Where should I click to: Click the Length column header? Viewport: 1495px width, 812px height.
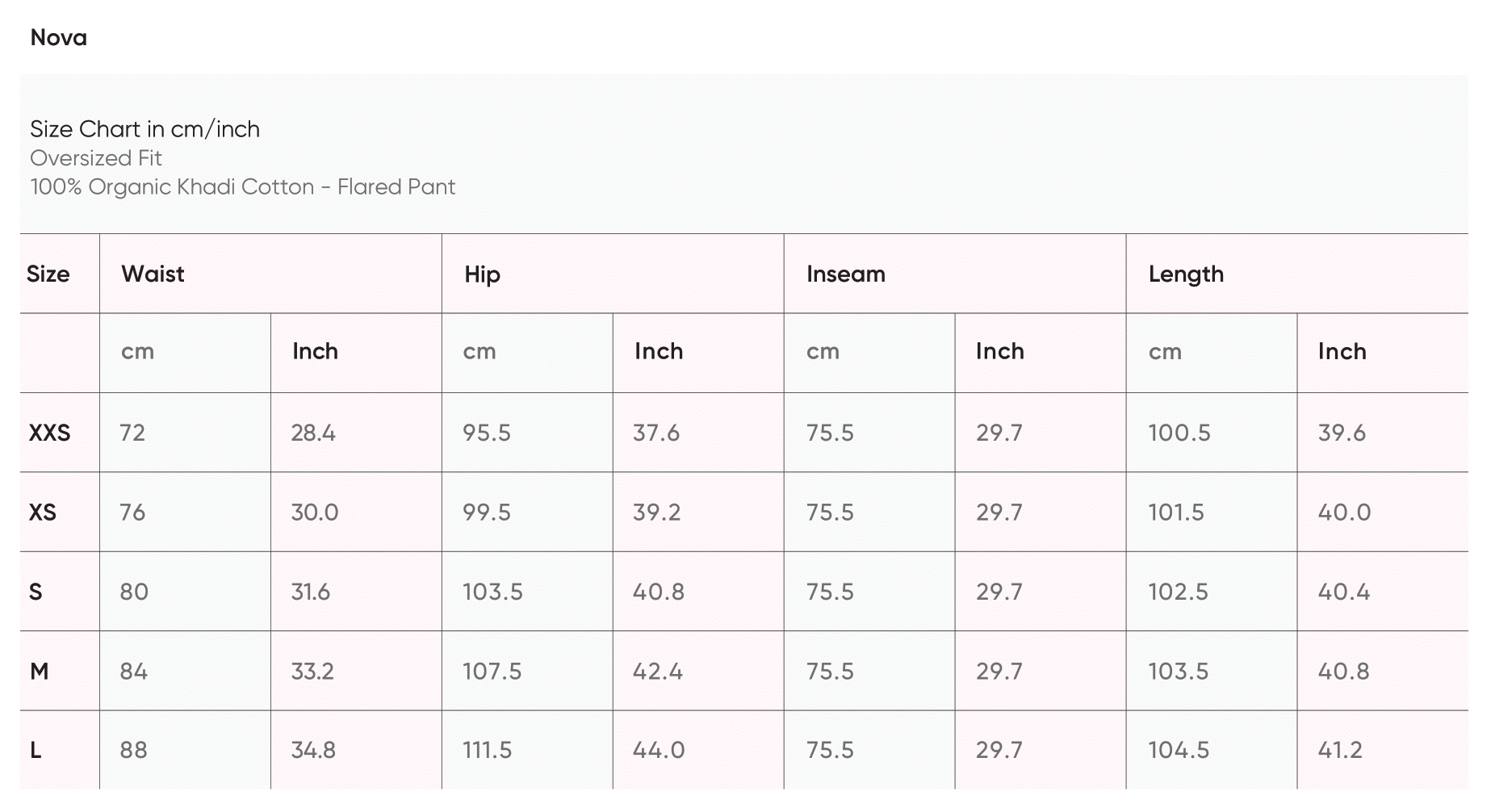1185,274
